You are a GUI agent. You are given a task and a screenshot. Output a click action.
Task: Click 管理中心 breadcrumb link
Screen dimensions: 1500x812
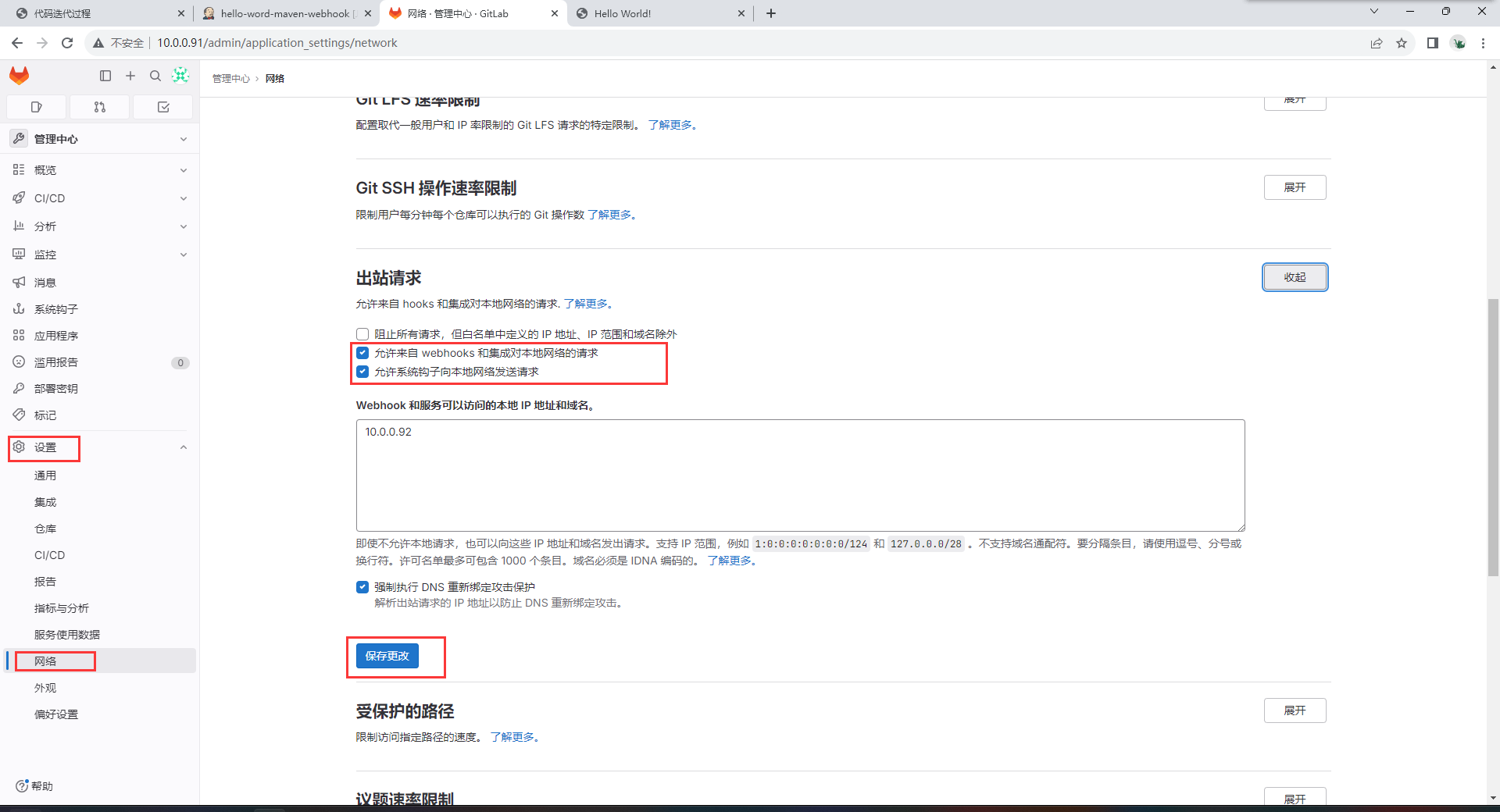pyautogui.click(x=230, y=79)
